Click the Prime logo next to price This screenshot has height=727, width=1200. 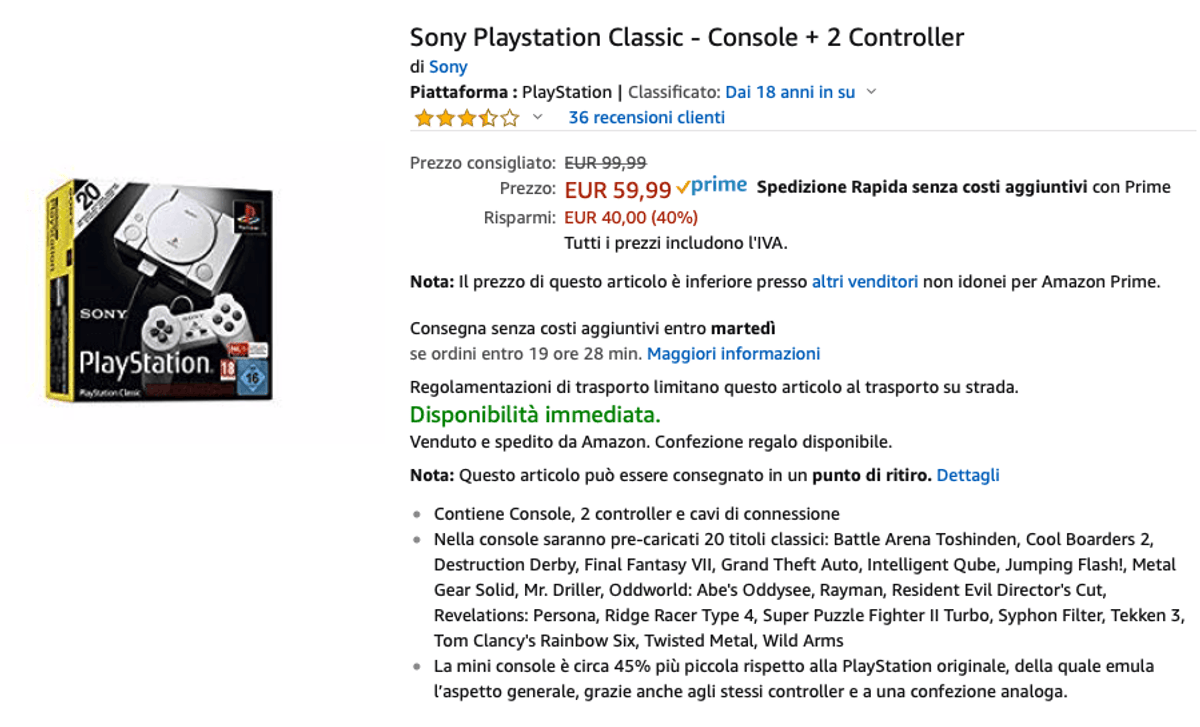click(x=712, y=186)
